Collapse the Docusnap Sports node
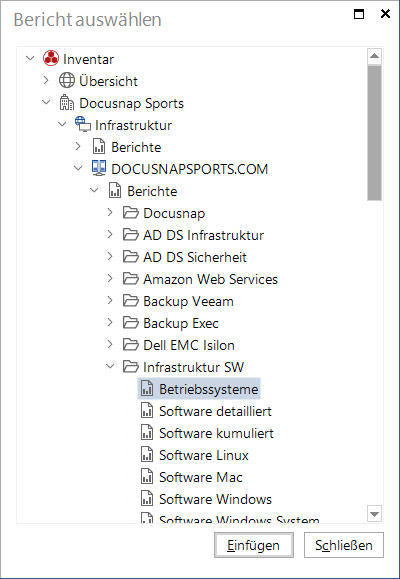 point(46,102)
